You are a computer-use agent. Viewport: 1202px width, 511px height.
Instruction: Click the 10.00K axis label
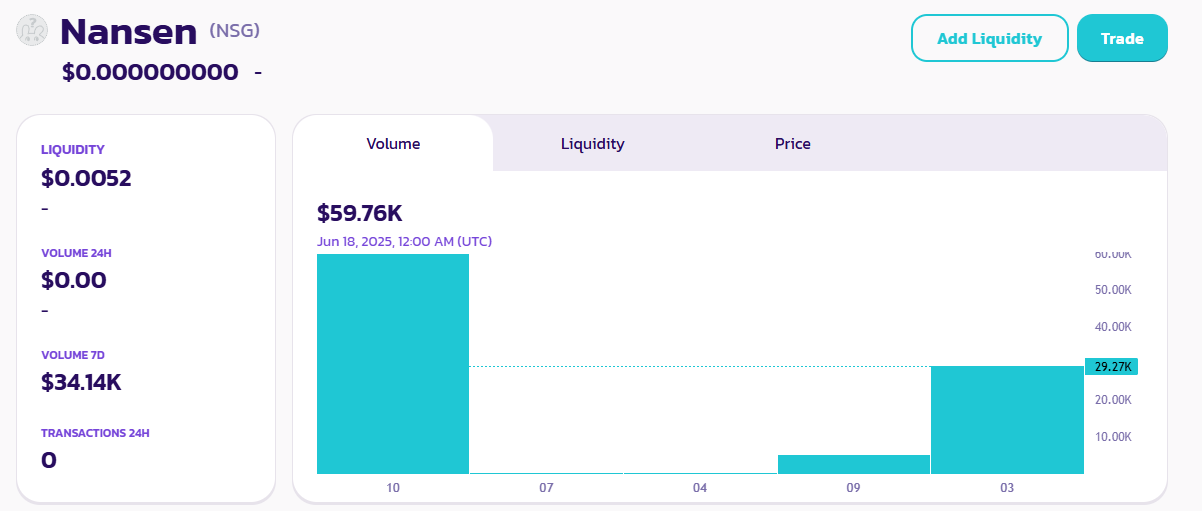tap(1112, 437)
